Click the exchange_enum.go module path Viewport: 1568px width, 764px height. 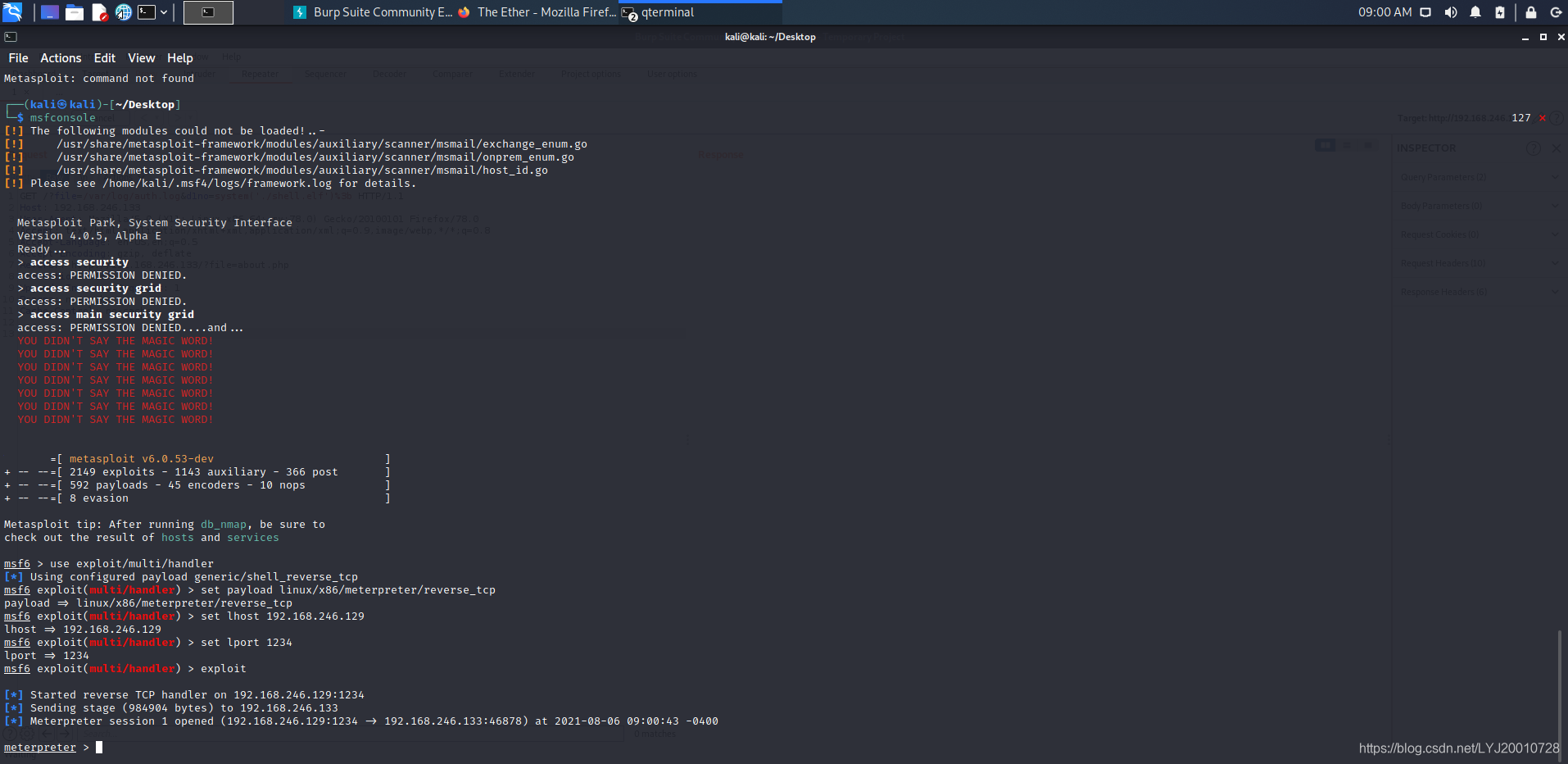(x=322, y=144)
